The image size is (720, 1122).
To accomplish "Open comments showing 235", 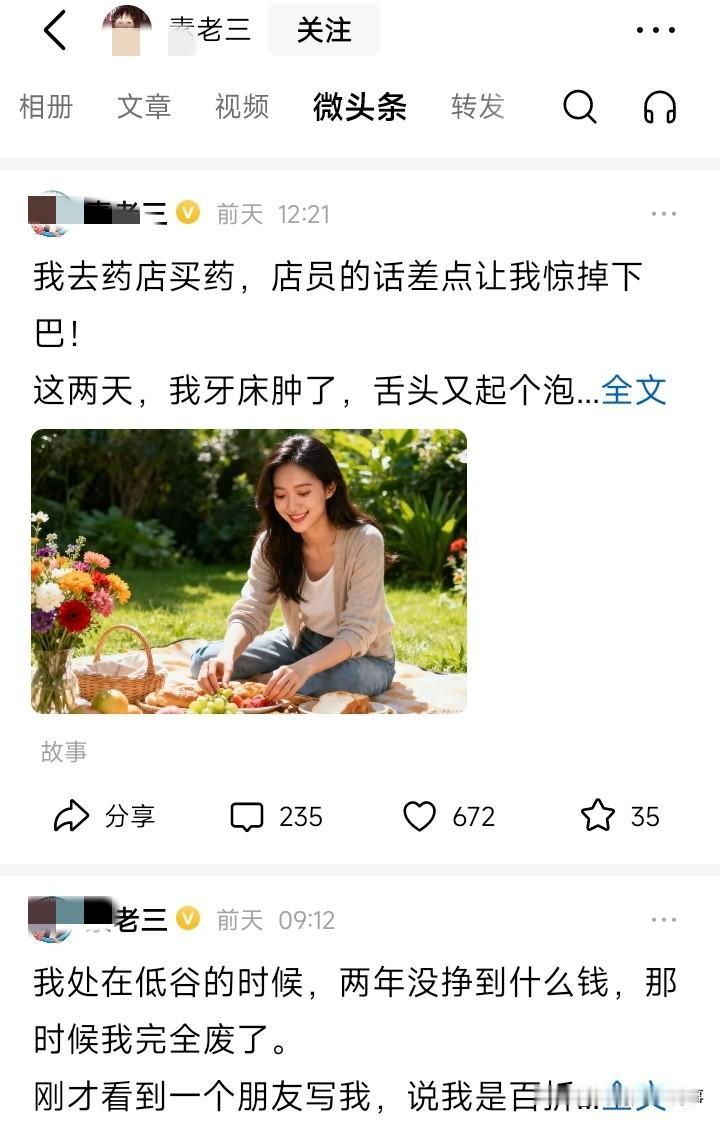I will (x=276, y=816).
